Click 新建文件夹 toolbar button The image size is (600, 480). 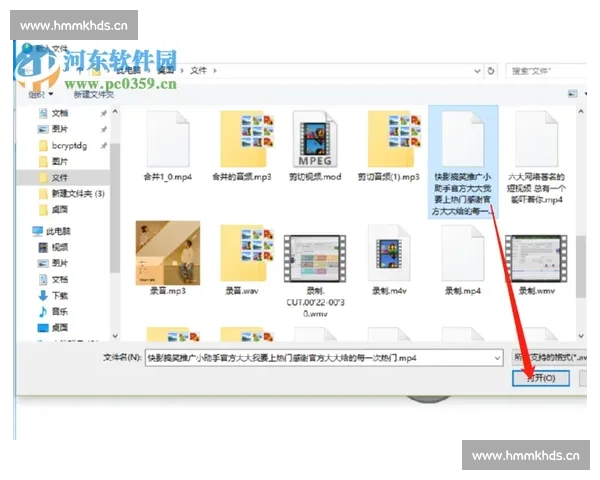[x=94, y=94]
